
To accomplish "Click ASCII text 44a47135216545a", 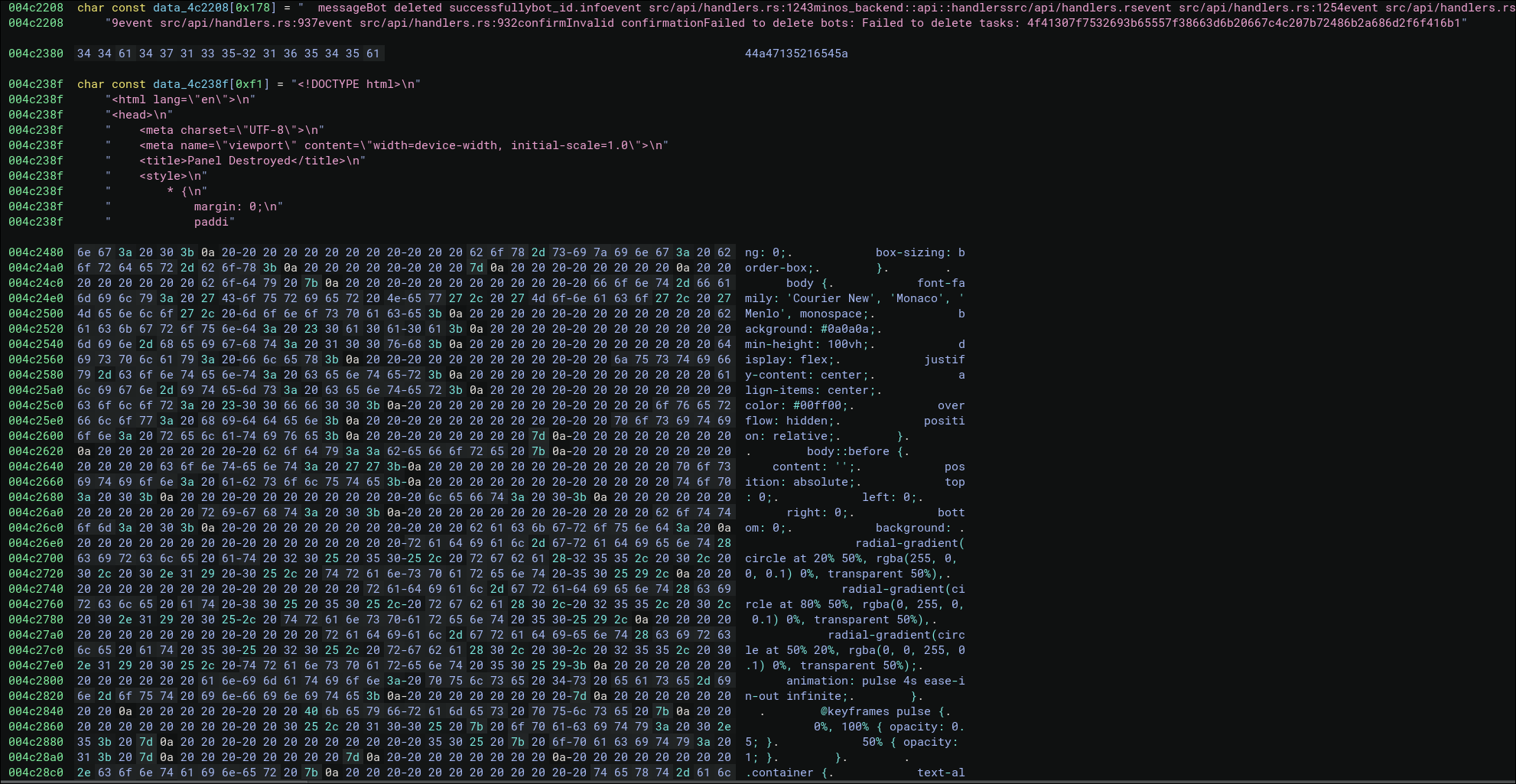I will (x=796, y=54).
